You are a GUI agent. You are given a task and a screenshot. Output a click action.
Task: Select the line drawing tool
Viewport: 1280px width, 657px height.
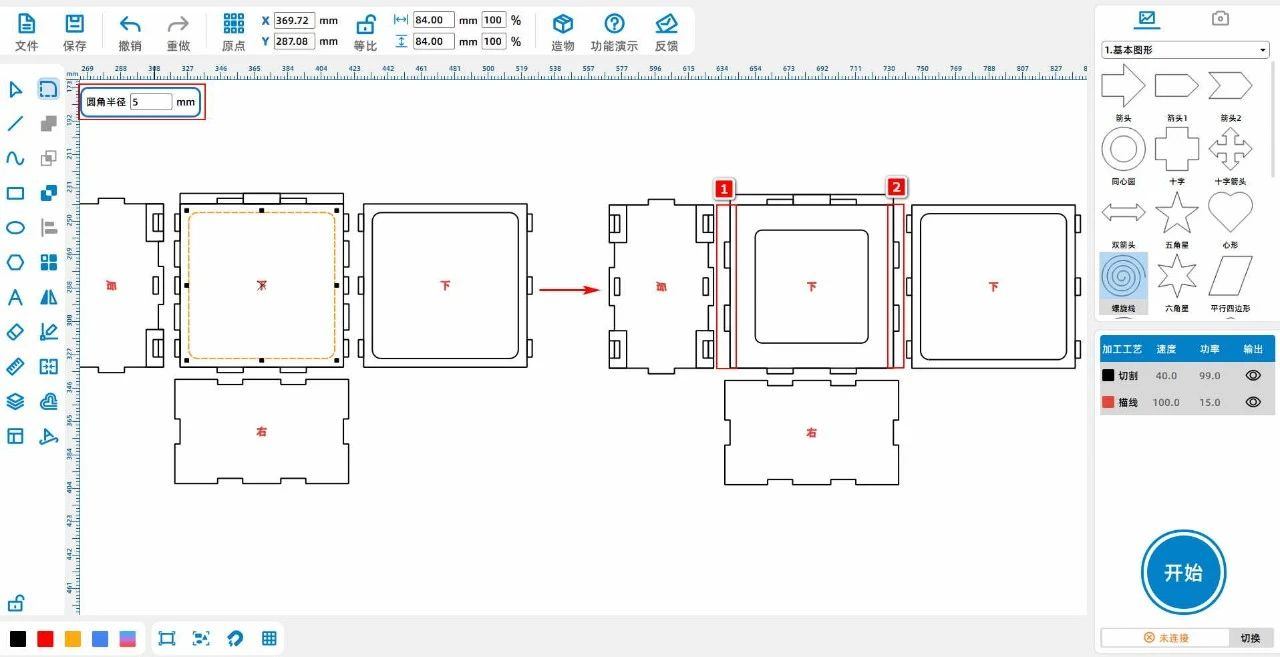coord(15,124)
